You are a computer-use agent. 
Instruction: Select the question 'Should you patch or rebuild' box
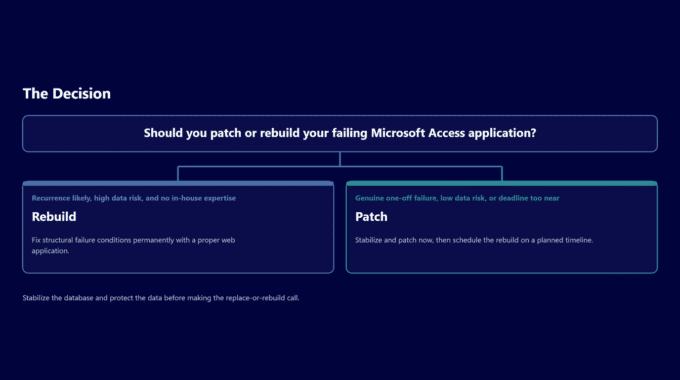click(340, 133)
